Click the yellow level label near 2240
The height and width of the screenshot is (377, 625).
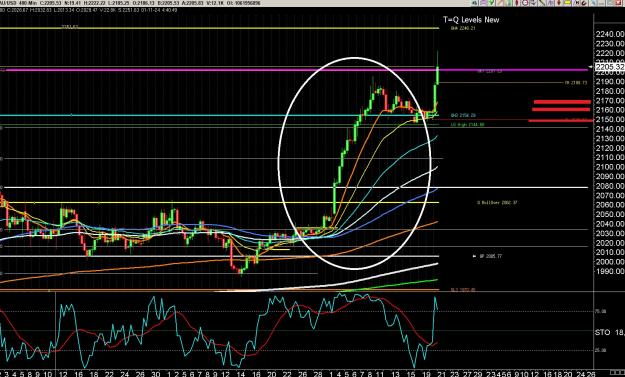click(x=463, y=28)
